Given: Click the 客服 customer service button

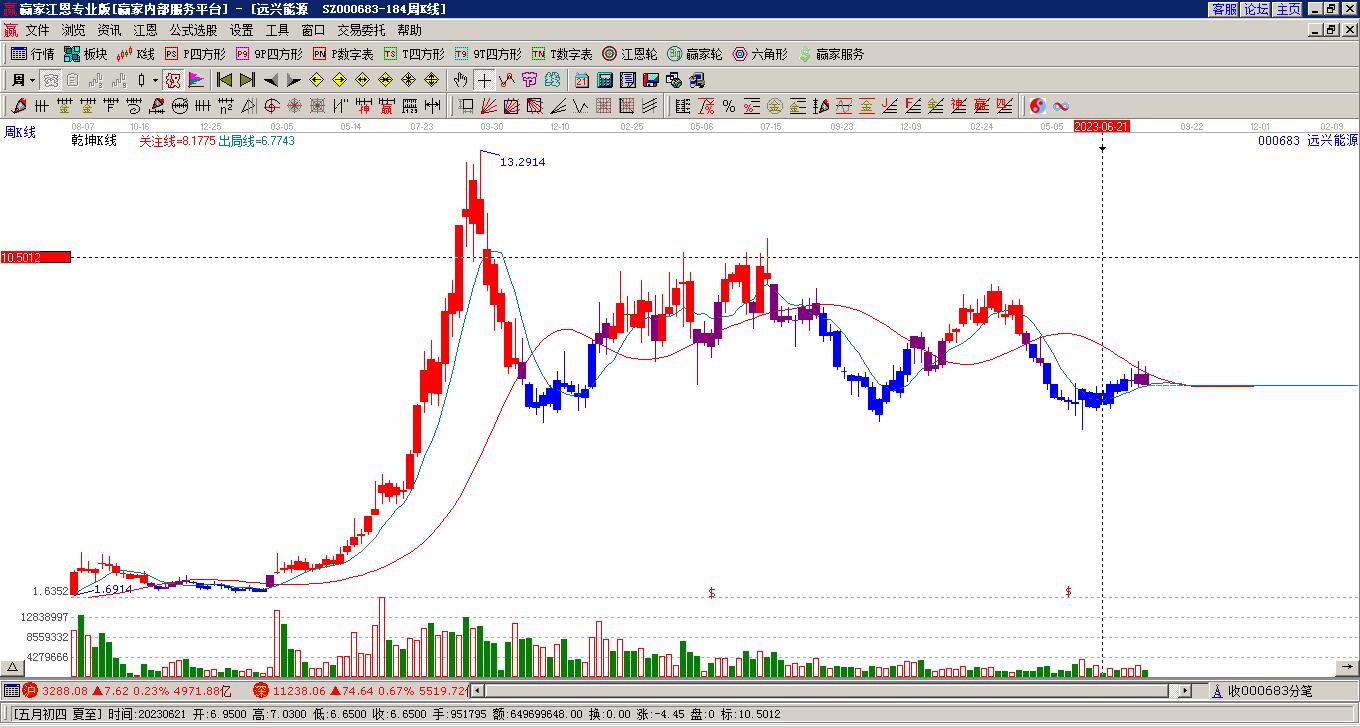Looking at the screenshot, I should pyautogui.click(x=1225, y=9).
